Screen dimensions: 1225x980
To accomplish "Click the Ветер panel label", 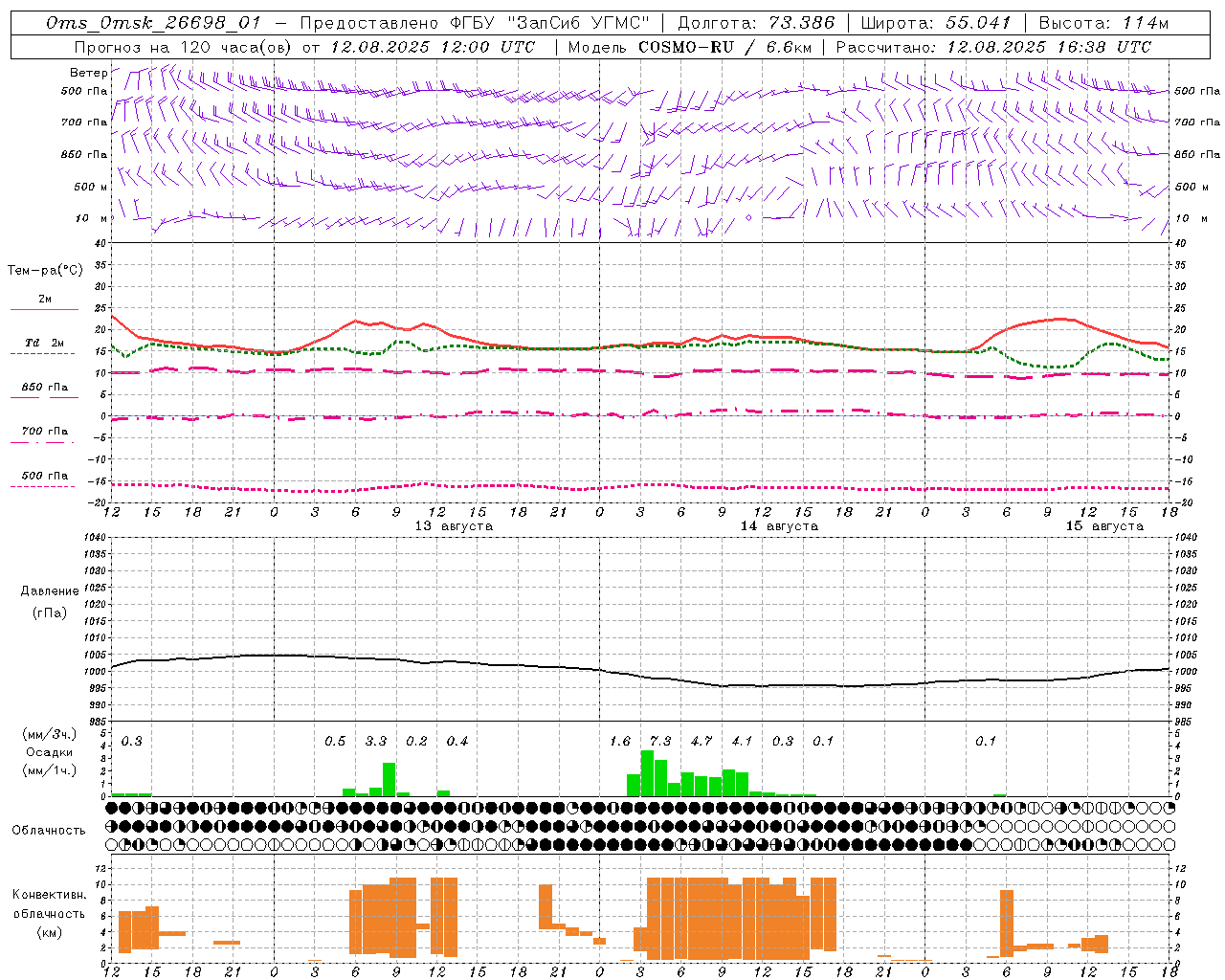I will pos(88,73).
